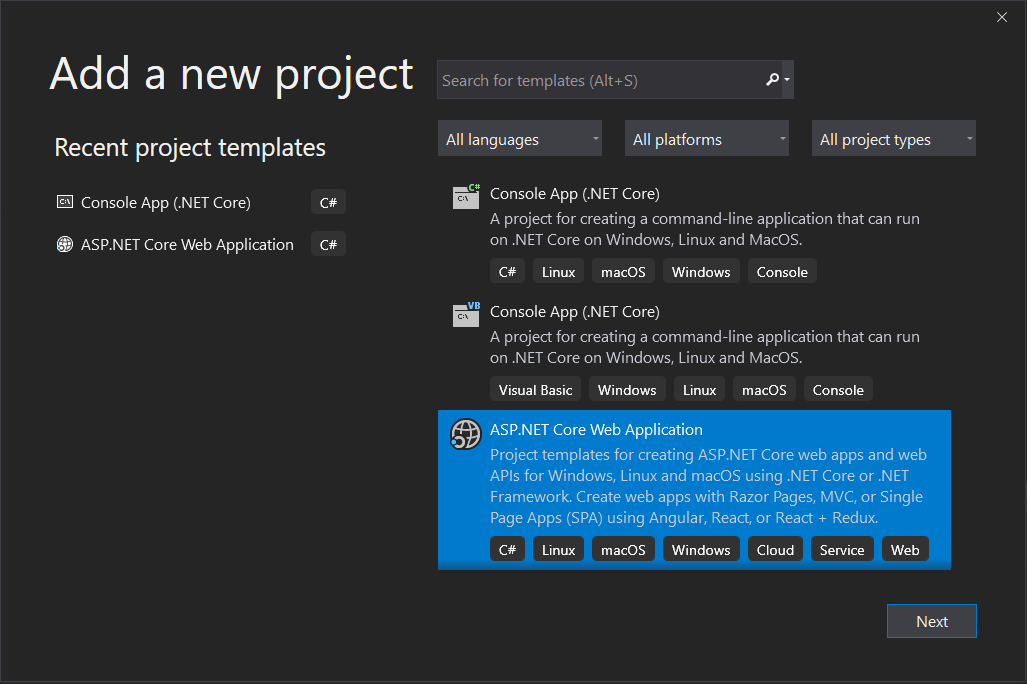Click macOS tag under VB Console App
Screen dimensions: 1027x684
tap(764, 390)
